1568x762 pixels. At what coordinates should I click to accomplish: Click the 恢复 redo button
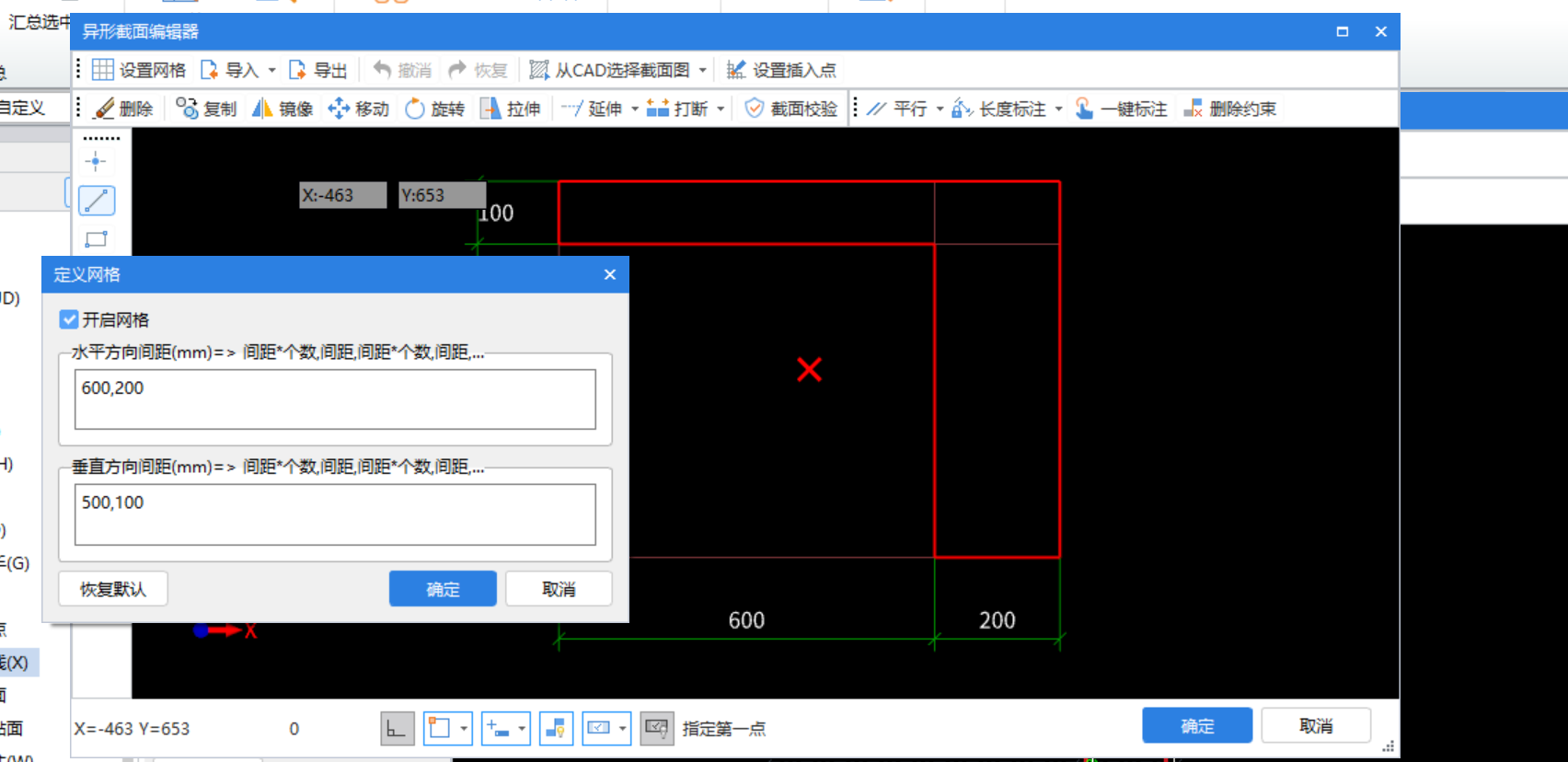pos(478,70)
